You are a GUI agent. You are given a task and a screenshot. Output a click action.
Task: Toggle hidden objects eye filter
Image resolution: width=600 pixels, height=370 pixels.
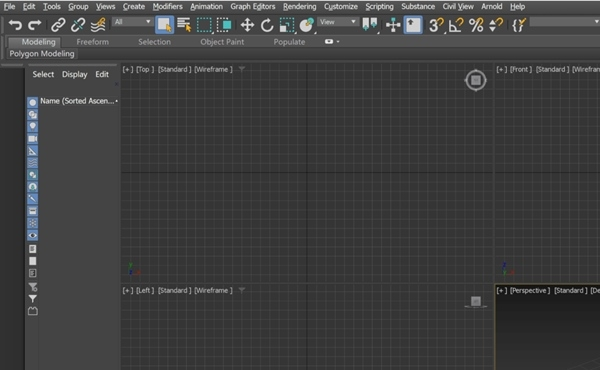33,235
